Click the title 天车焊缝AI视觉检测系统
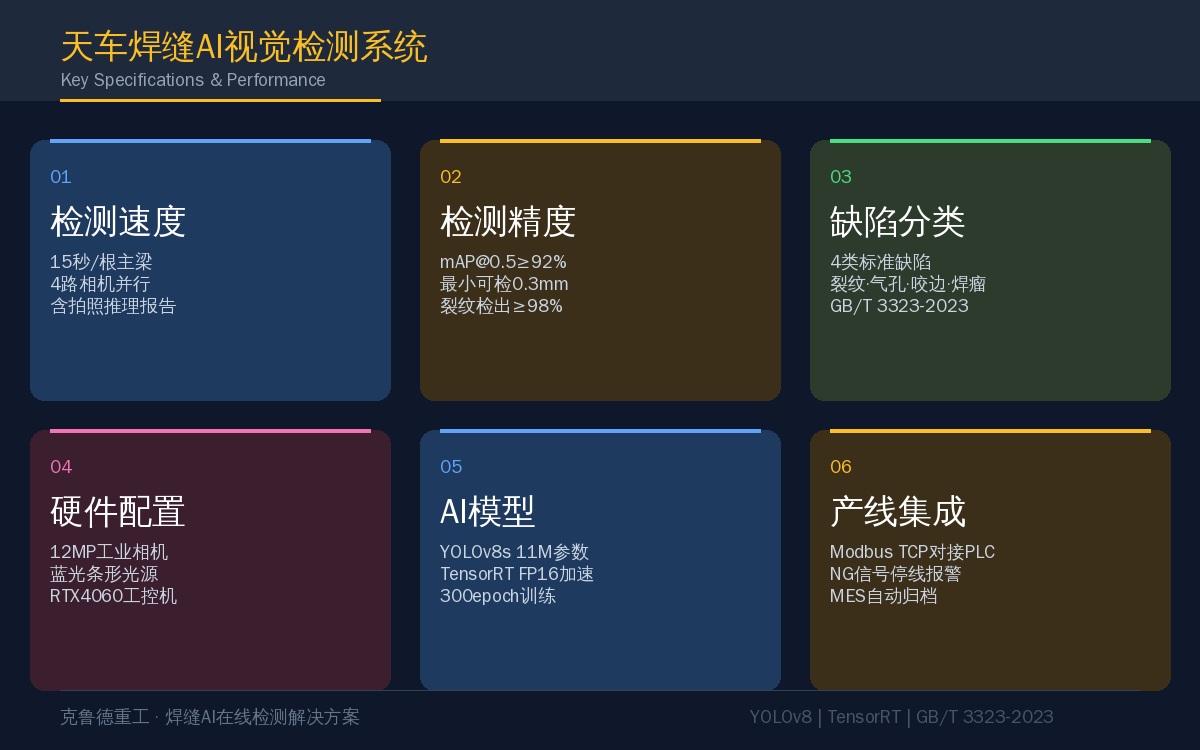 pyautogui.click(x=244, y=47)
